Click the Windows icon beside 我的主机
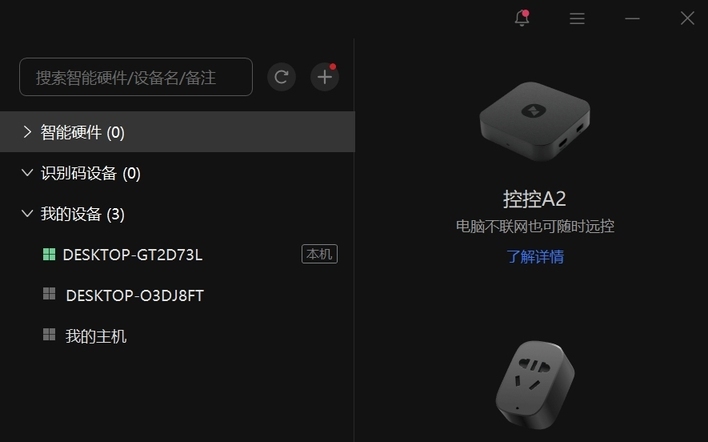 (49, 335)
